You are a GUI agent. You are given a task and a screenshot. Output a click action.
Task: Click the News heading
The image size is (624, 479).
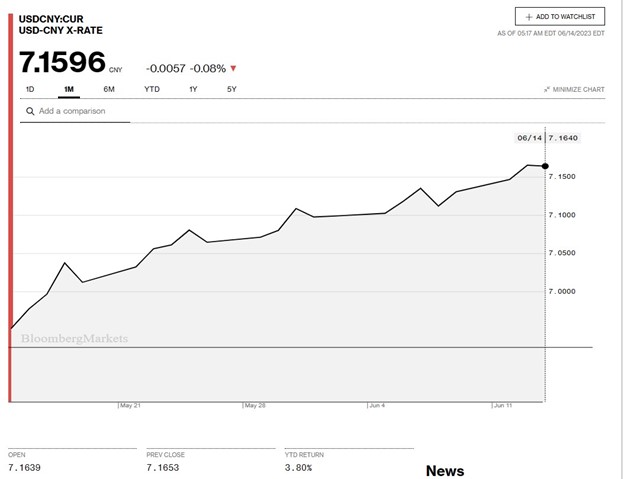click(x=445, y=470)
